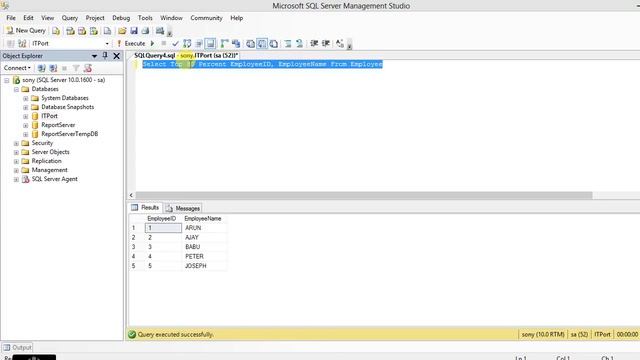
Task: Parse the query with checkmark icon
Action: point(176,43)
